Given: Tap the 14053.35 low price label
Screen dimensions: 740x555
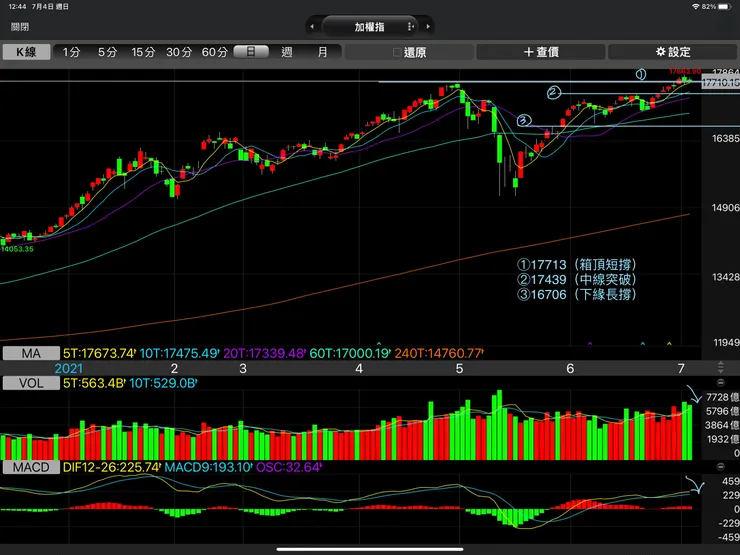Looking at the screenshot, I should (x=17, y=249).
